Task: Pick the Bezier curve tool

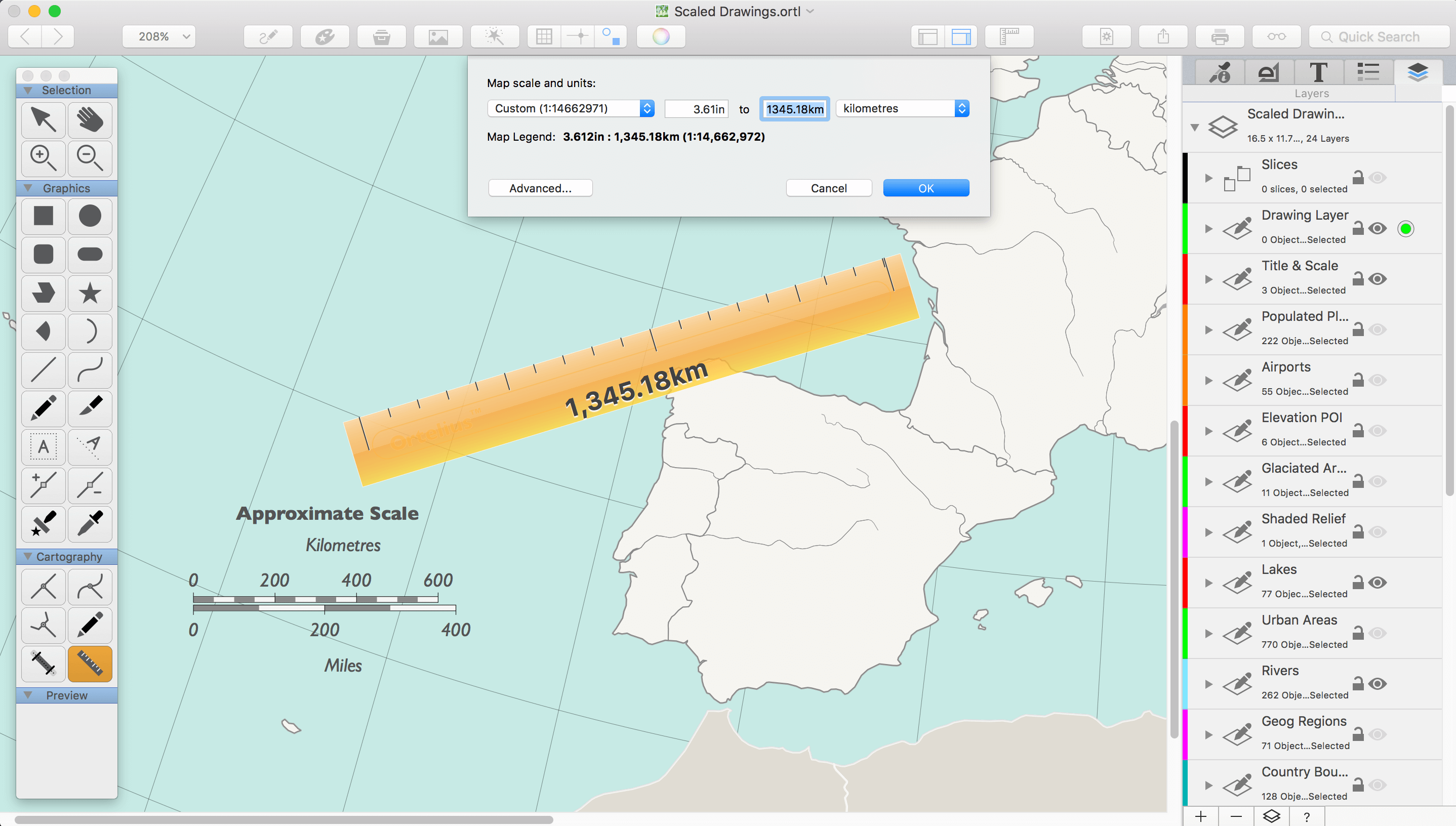Action: click(90, 370)
